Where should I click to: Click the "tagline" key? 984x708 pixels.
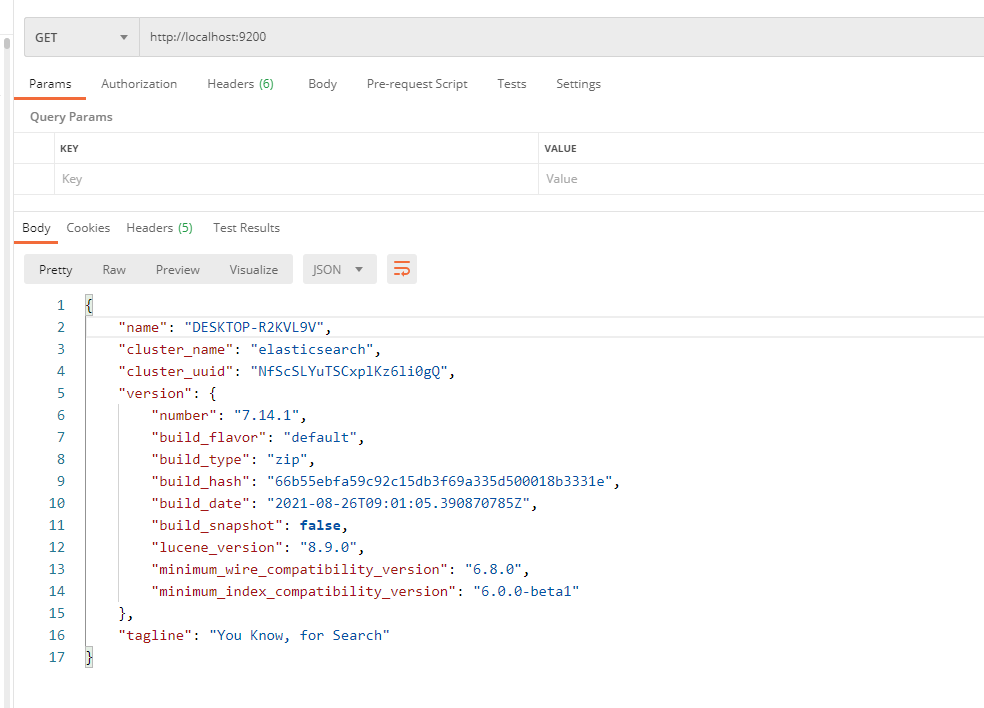[155, 635]
